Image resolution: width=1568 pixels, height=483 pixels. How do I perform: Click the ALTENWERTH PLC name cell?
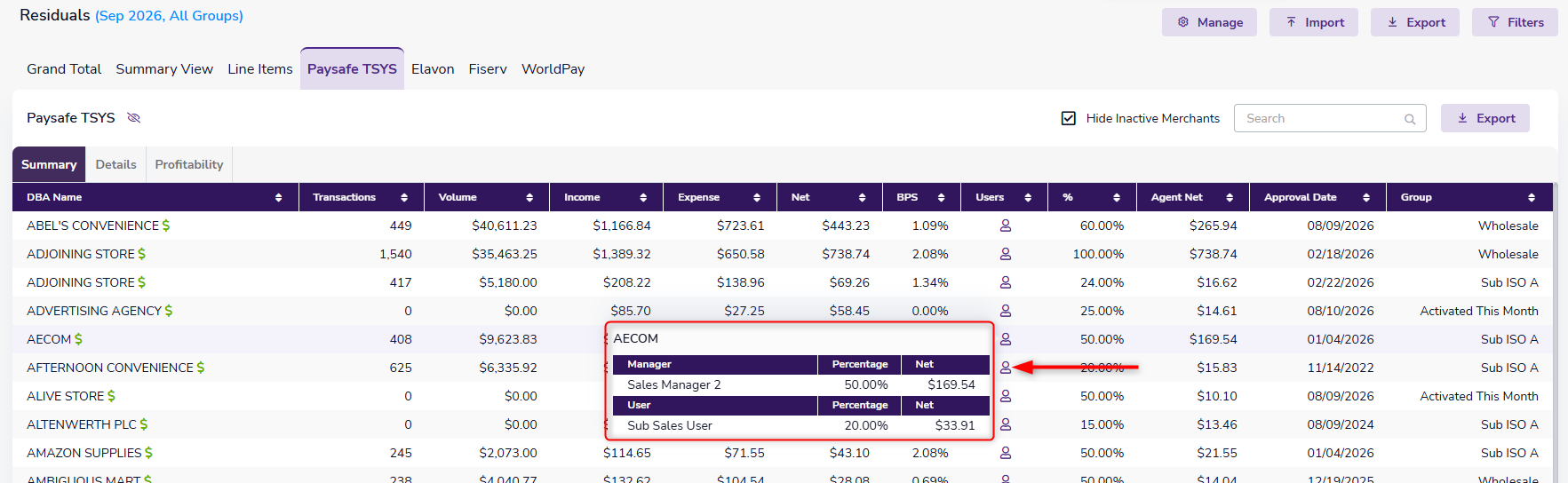pos(82,424)
